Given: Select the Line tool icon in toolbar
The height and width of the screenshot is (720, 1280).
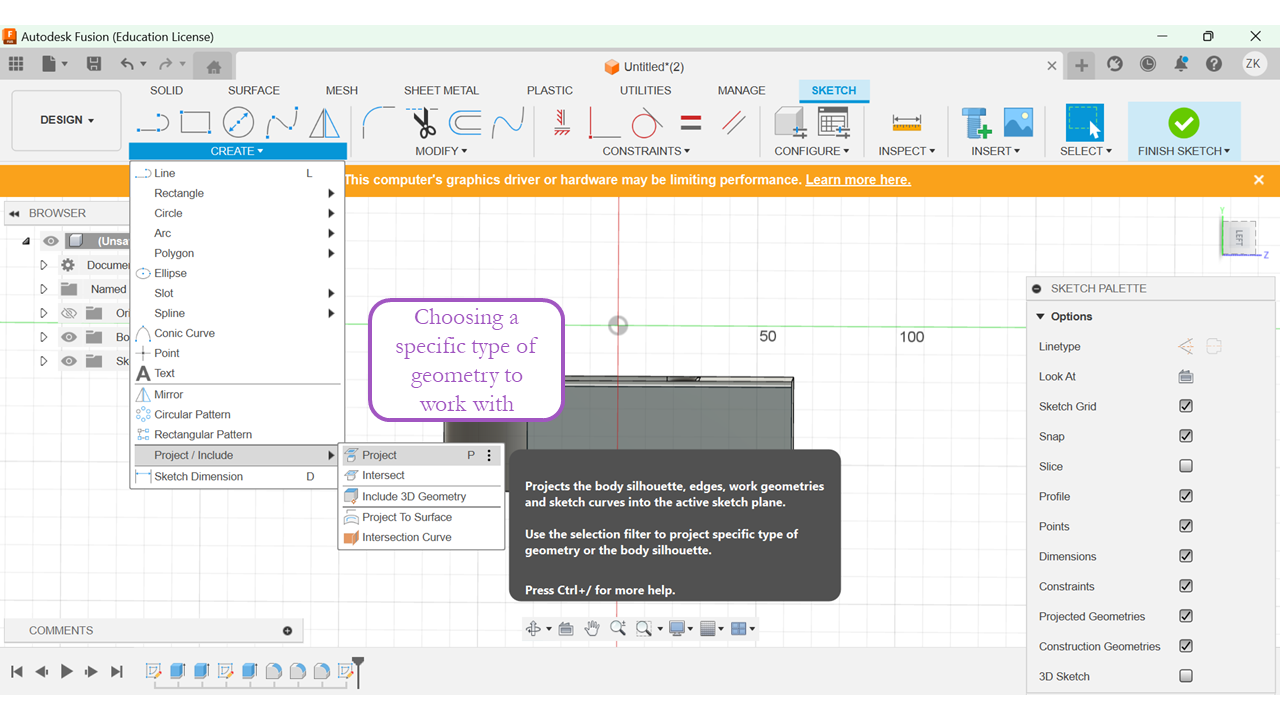Looking at the screenshot, I should [x=153, y=123].
